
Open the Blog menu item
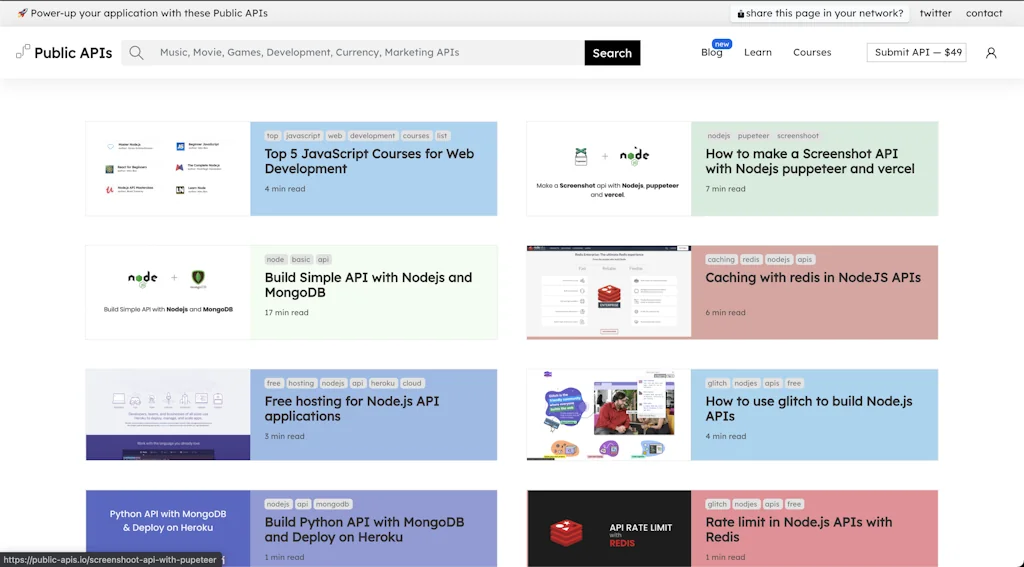click(x=711, y=52)
